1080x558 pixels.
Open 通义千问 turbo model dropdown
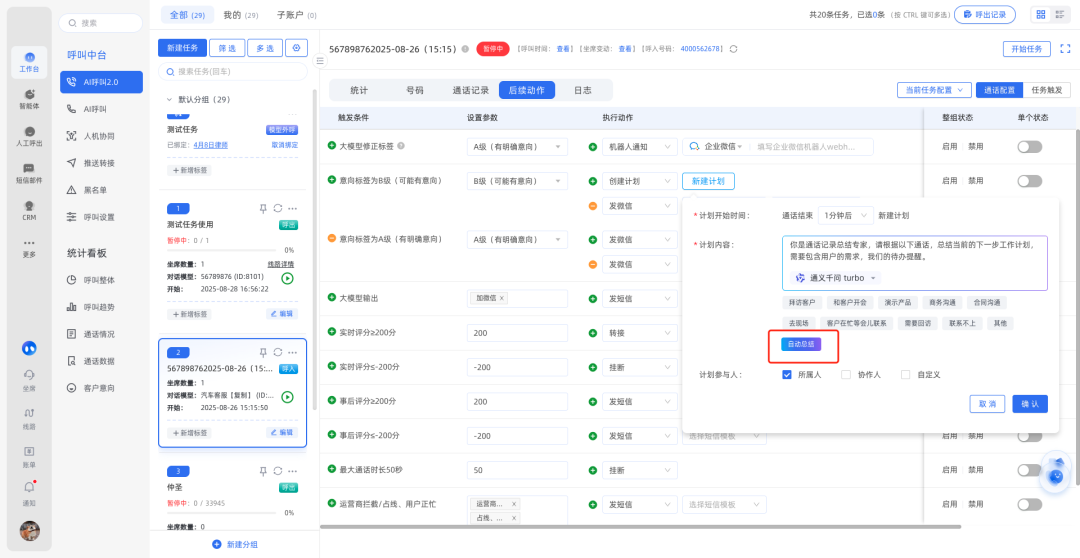(829, 277)
